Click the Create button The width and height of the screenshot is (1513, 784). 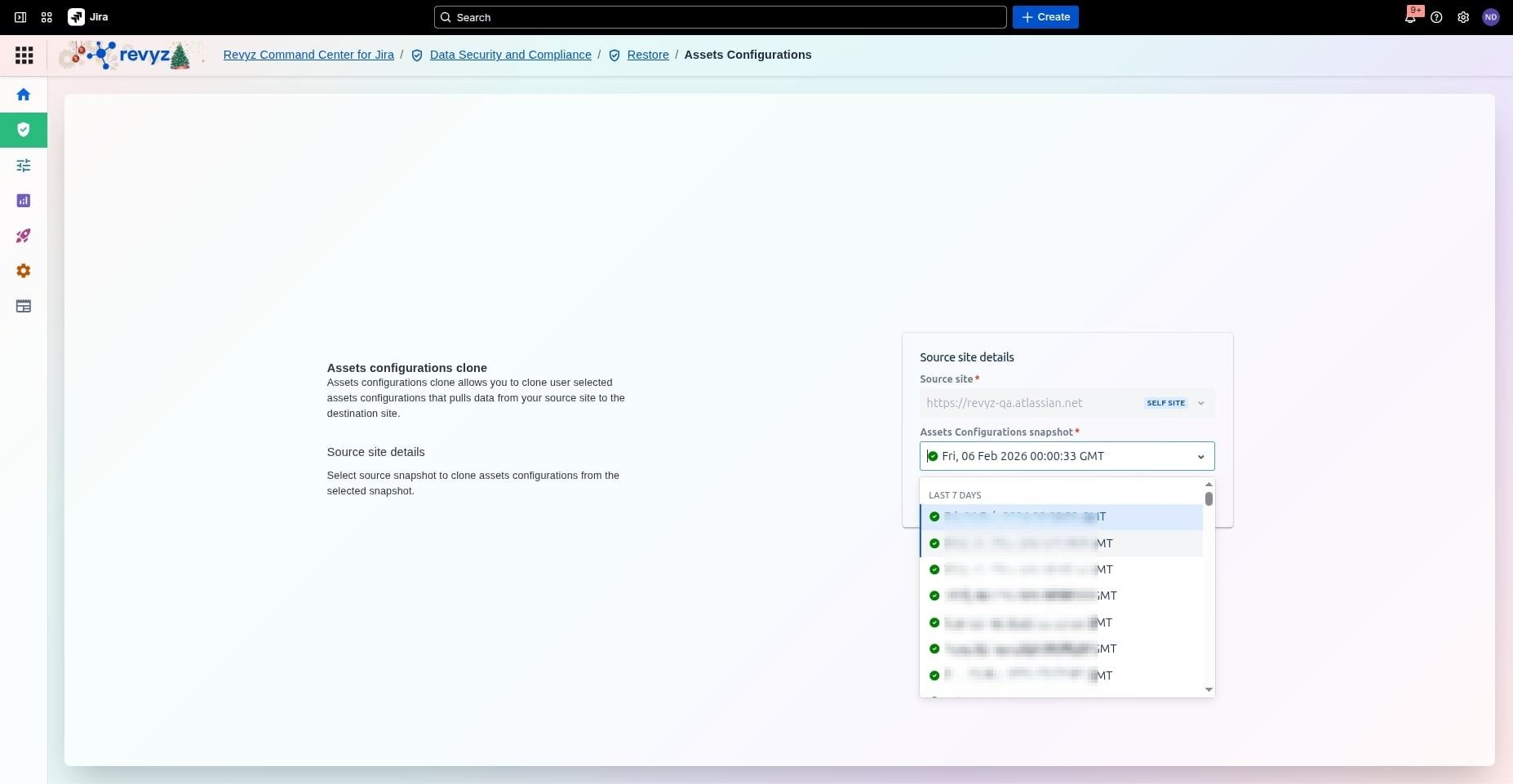coord(1045,17)
